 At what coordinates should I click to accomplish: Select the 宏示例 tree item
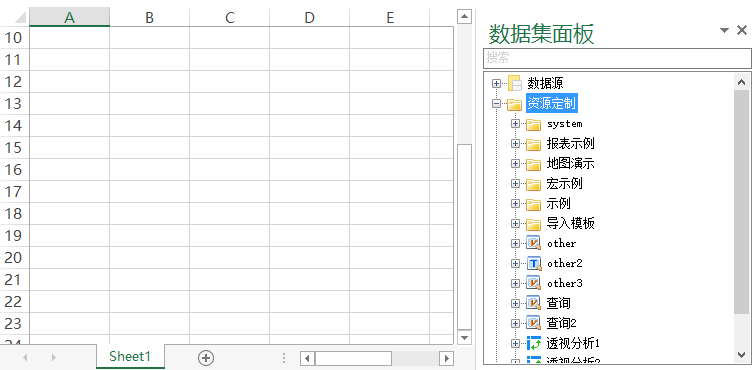tap(564, 184)
